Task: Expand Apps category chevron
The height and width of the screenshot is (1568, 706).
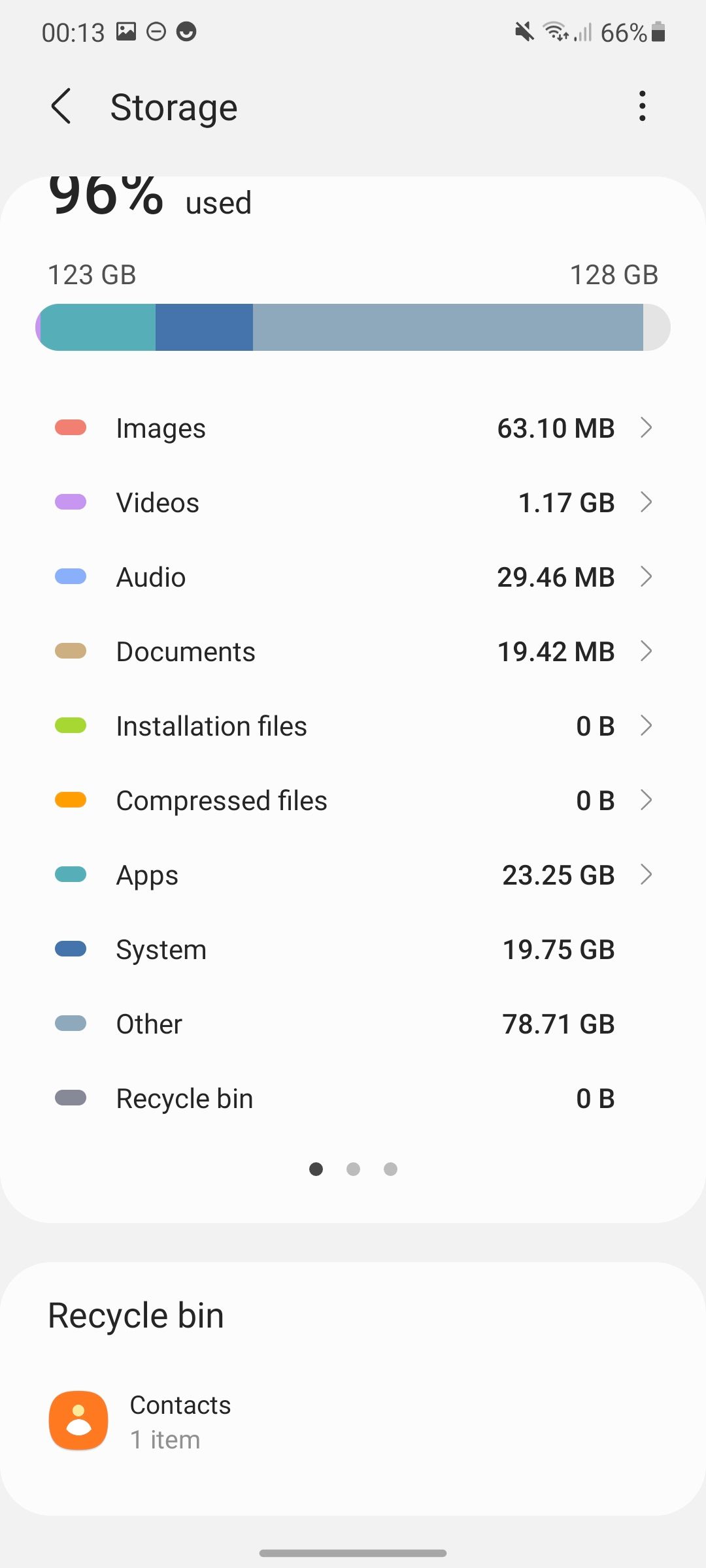Action: (646, 875)
